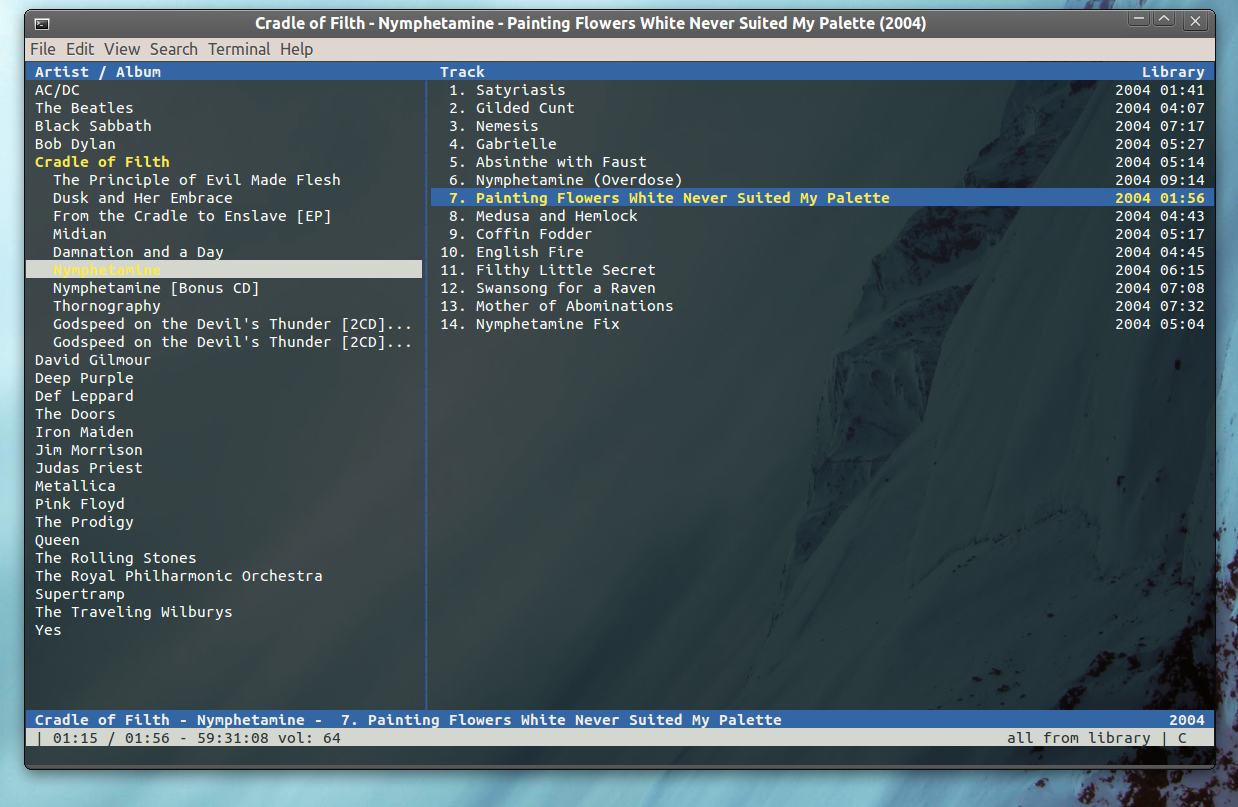Open the Search menu
Screen dimensions: 1238x807
(174, 49)
